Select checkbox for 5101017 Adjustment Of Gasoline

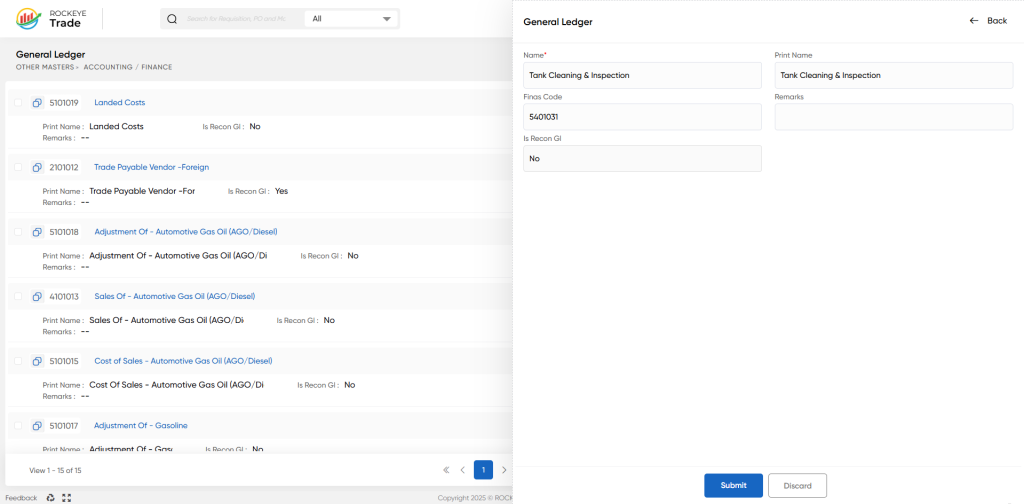(x=18, y=426)
